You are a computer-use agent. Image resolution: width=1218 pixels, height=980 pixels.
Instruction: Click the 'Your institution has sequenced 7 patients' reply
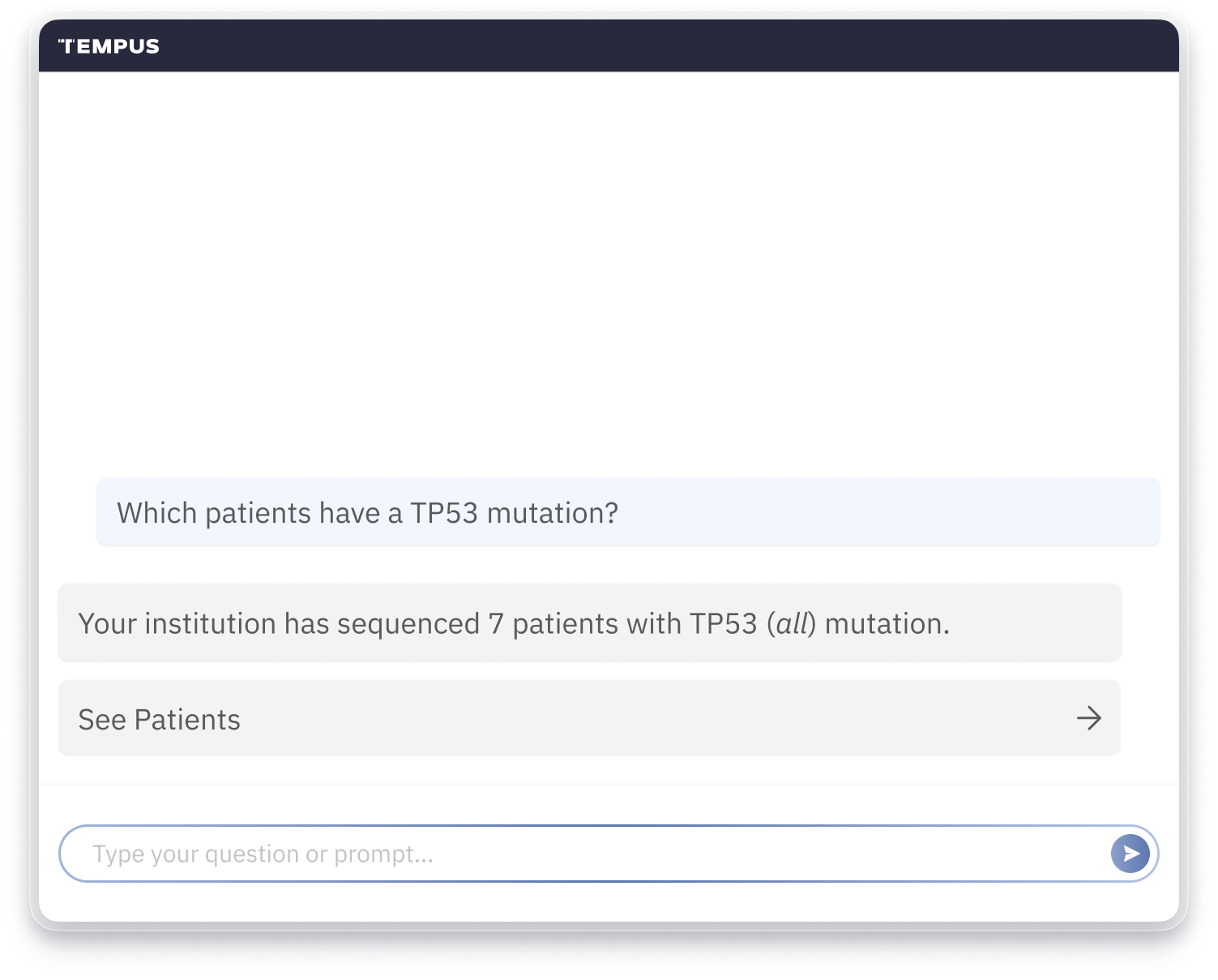point(589,623)
